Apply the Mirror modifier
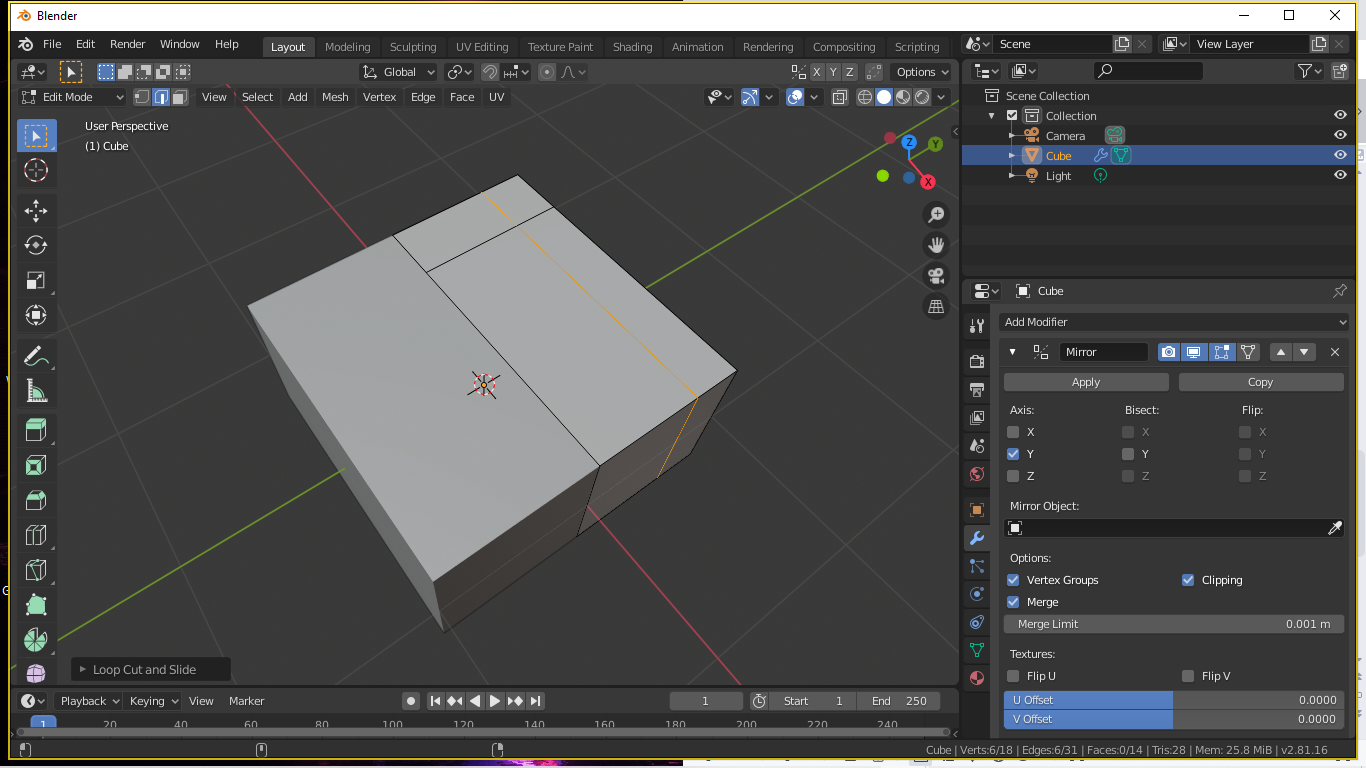This screenshot has height=768, width=1366. point(1085,381)
